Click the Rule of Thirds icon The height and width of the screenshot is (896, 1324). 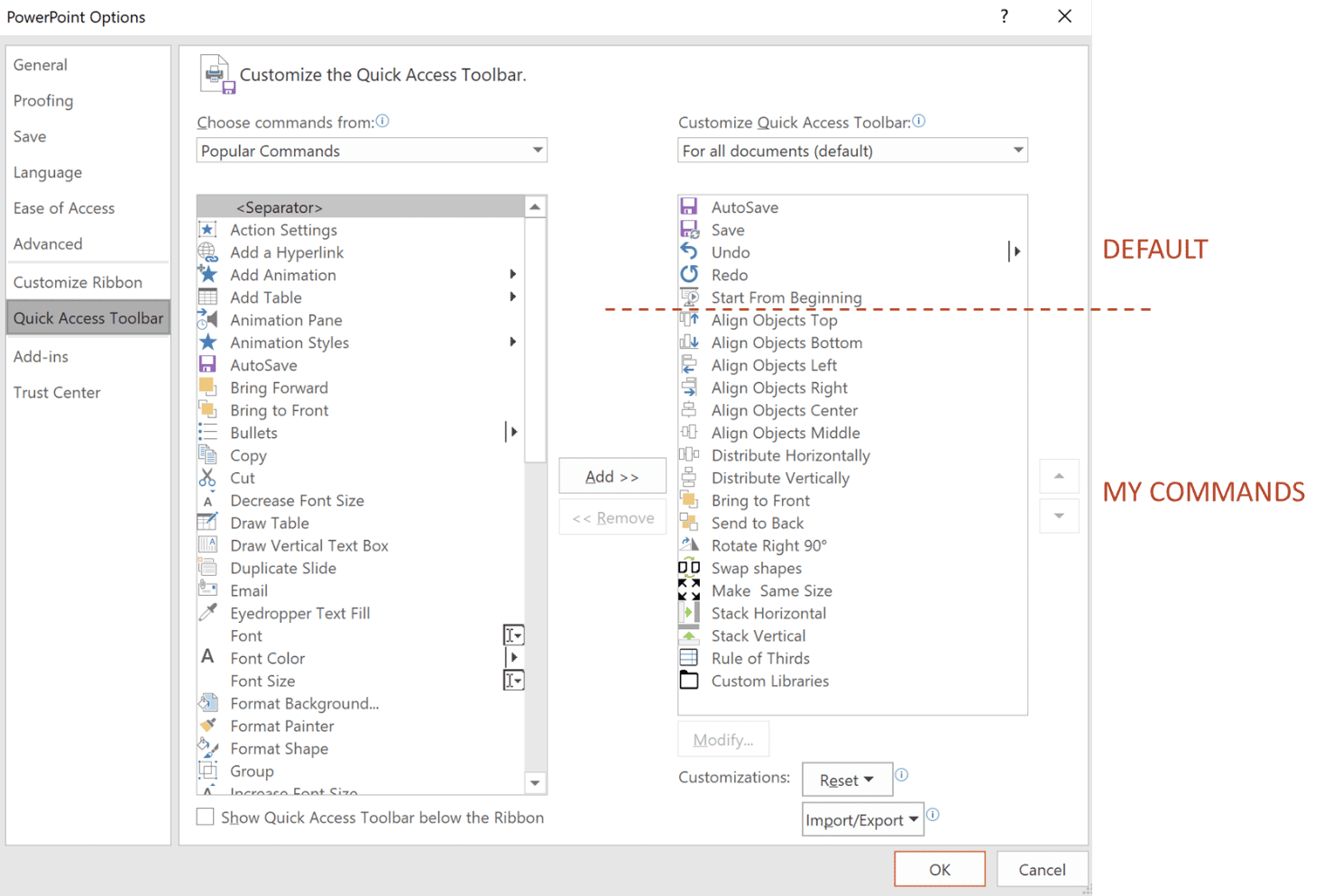coord(689,658)
